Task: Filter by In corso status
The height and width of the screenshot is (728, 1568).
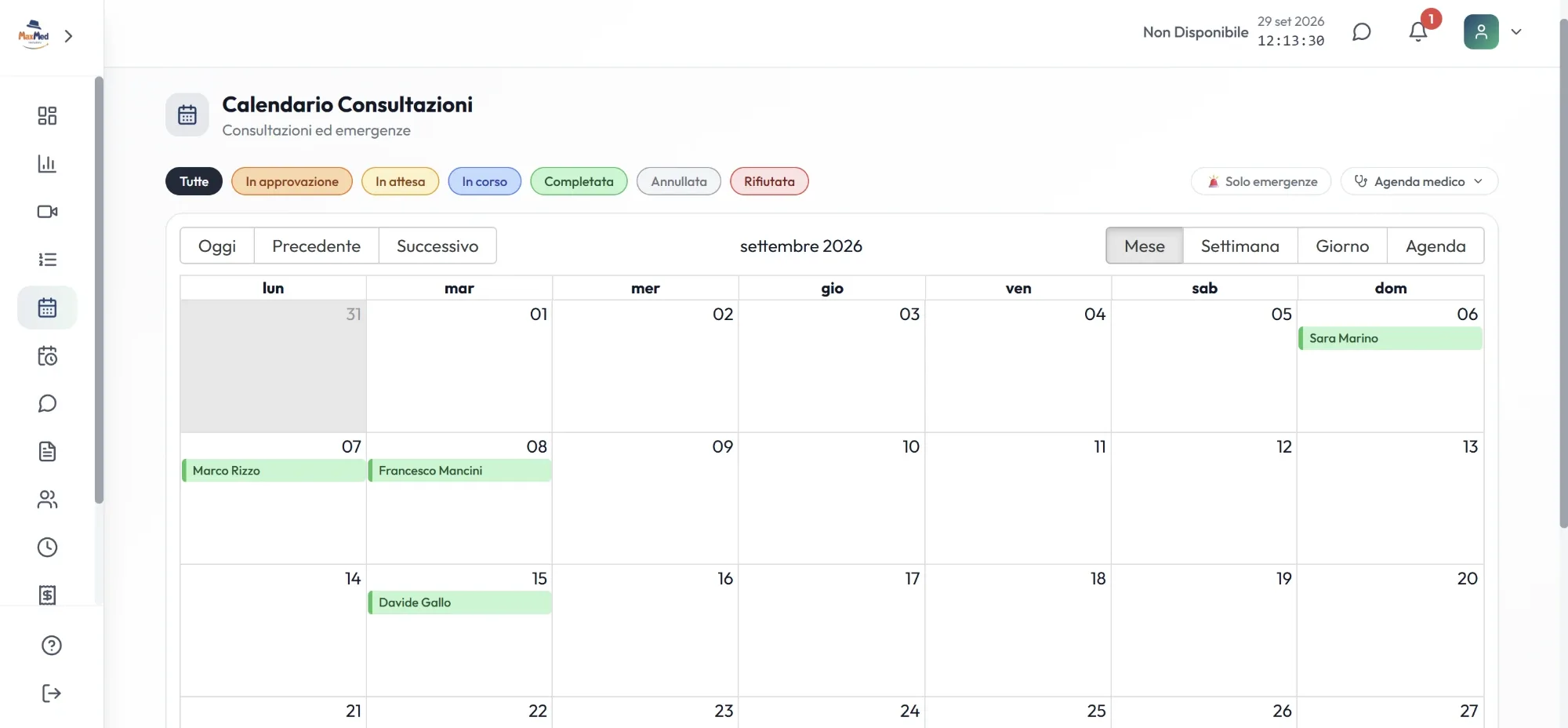Action: [x=485, y=181]
